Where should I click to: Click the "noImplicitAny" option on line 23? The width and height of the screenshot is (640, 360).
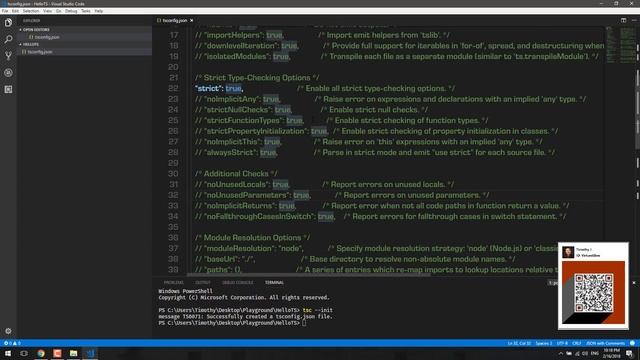(231, 99)
